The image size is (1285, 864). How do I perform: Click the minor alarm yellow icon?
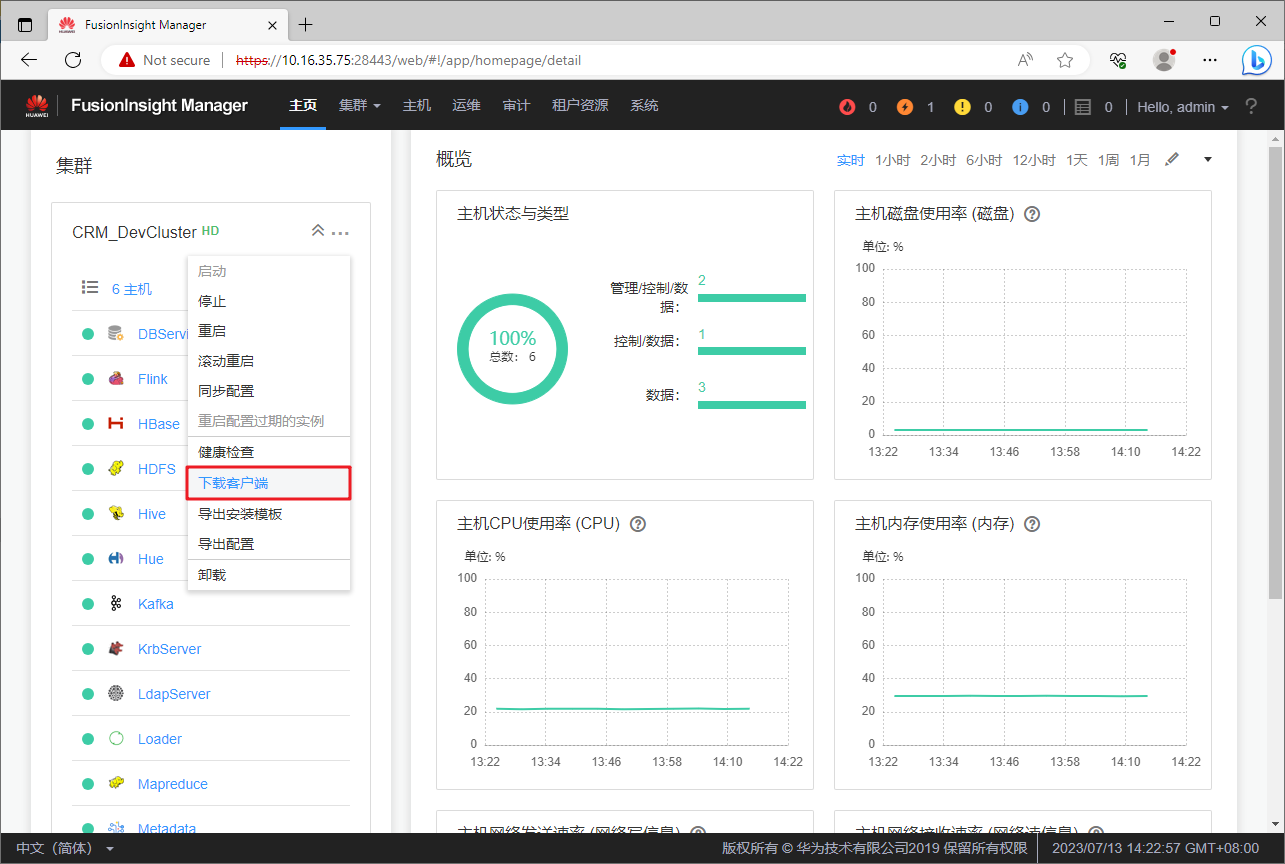coord(963,106)
